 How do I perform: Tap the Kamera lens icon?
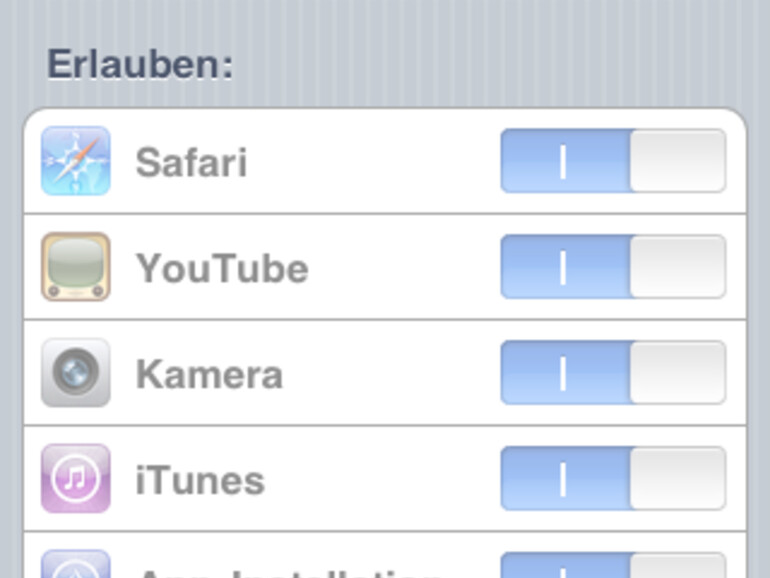(76, 373)
